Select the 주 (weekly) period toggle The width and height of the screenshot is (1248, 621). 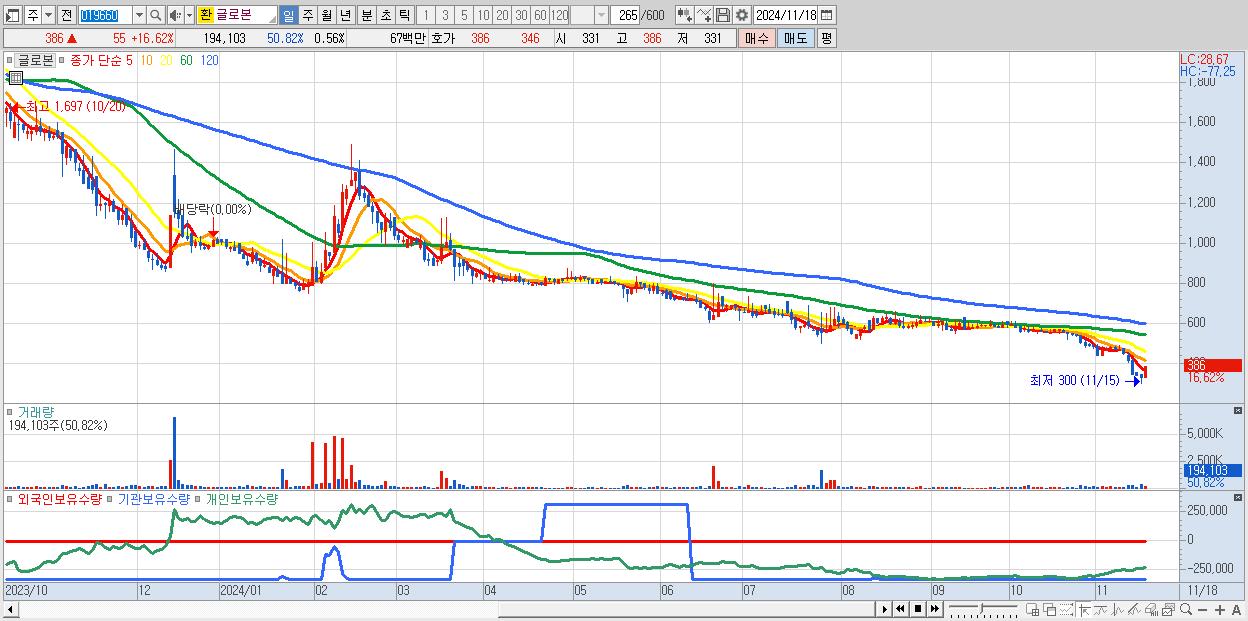pyautogui.click(x=307, y=15)
